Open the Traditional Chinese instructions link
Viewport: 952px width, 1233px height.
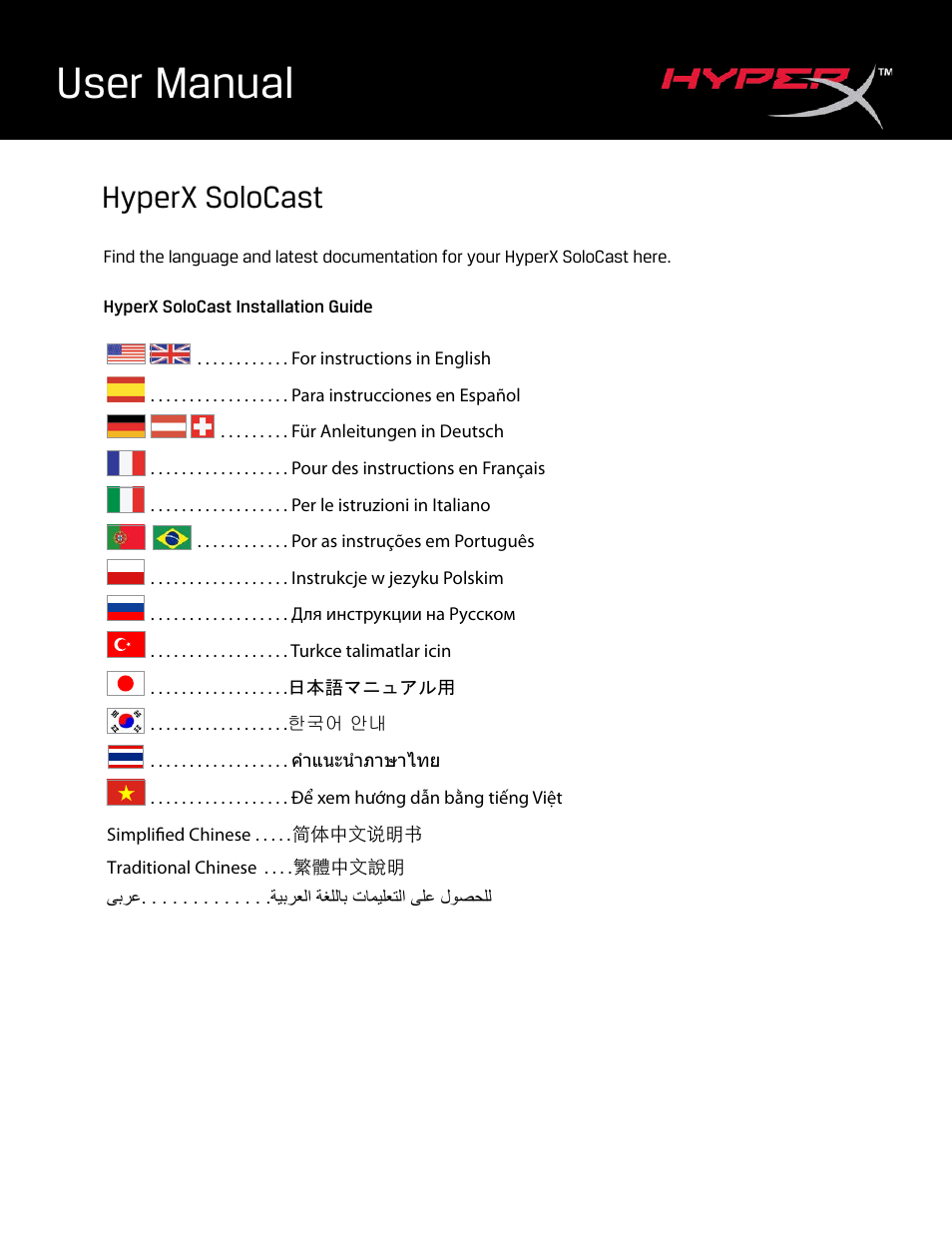tap(348, 868)
